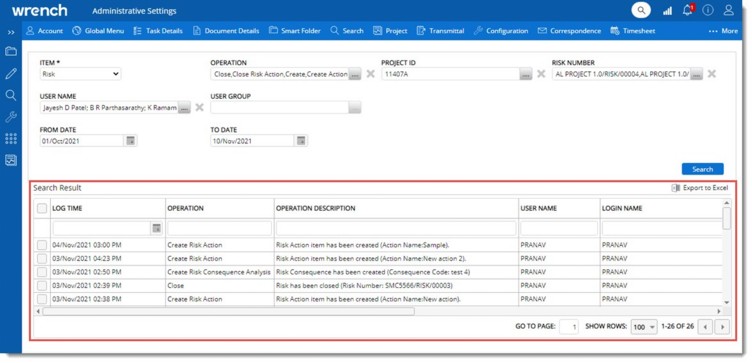Open LOG TIME filter calendar icon
752x363 pixels.
pos(156,228)
